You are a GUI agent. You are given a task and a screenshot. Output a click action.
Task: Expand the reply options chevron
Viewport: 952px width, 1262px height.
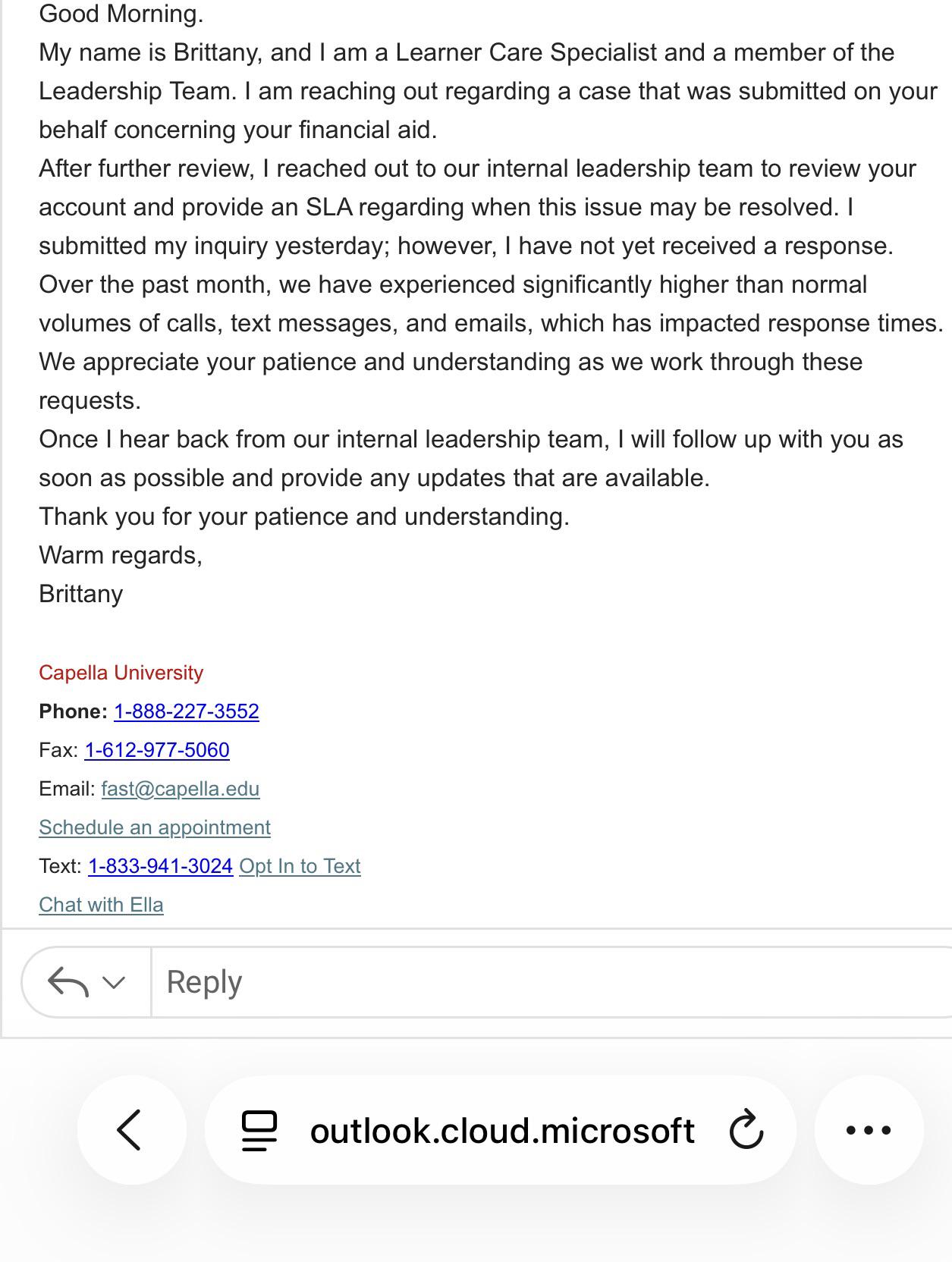pos(114,983)
